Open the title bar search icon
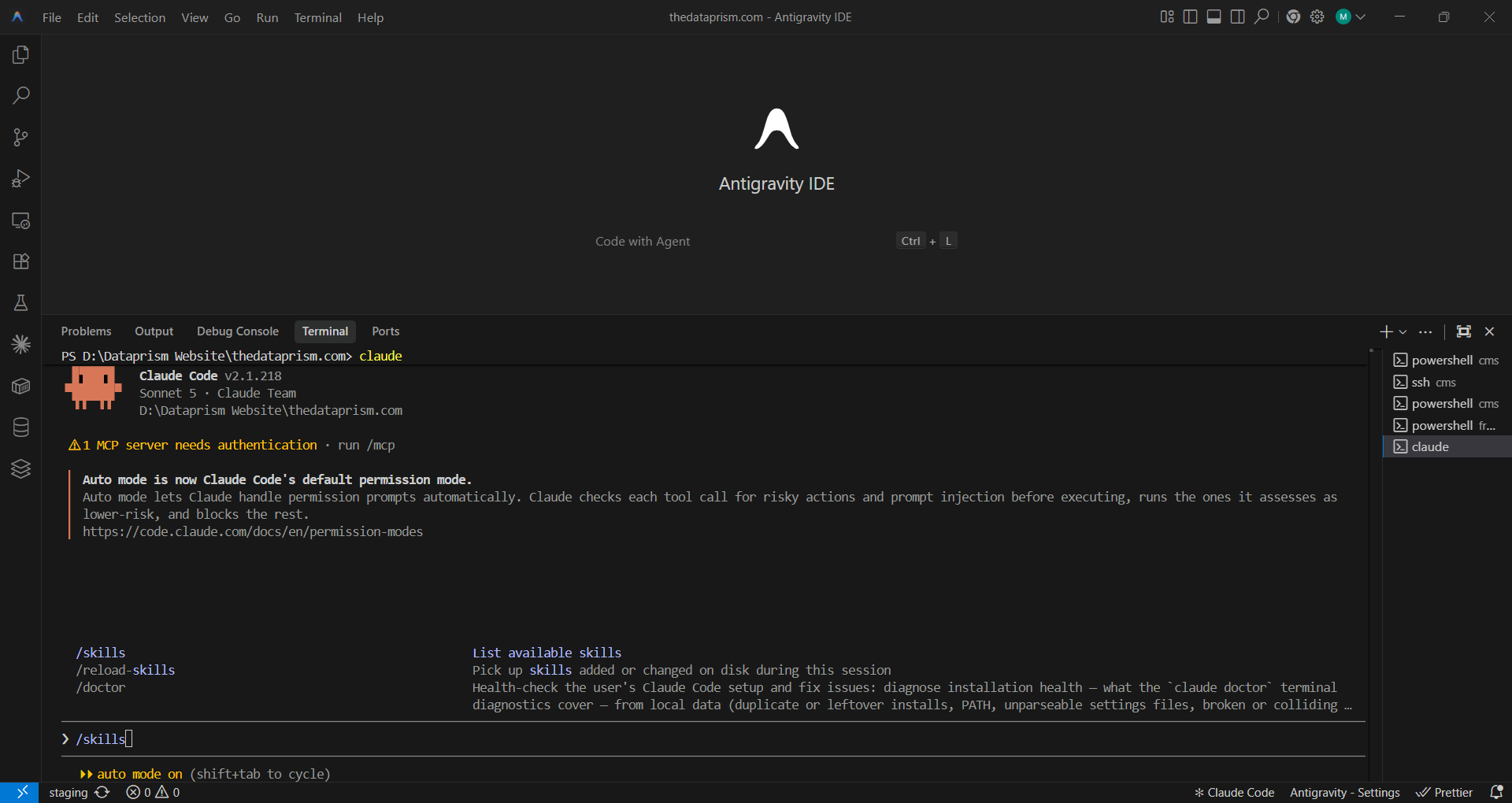The width and height of the screenshot is (1512, 803). click(1262, 17)
